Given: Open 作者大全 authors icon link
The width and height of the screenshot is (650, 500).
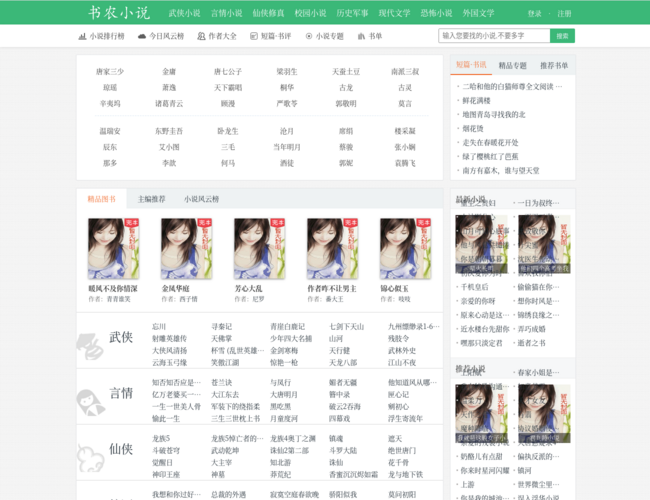Looking at the screenshot, I should tap(201, 36).
